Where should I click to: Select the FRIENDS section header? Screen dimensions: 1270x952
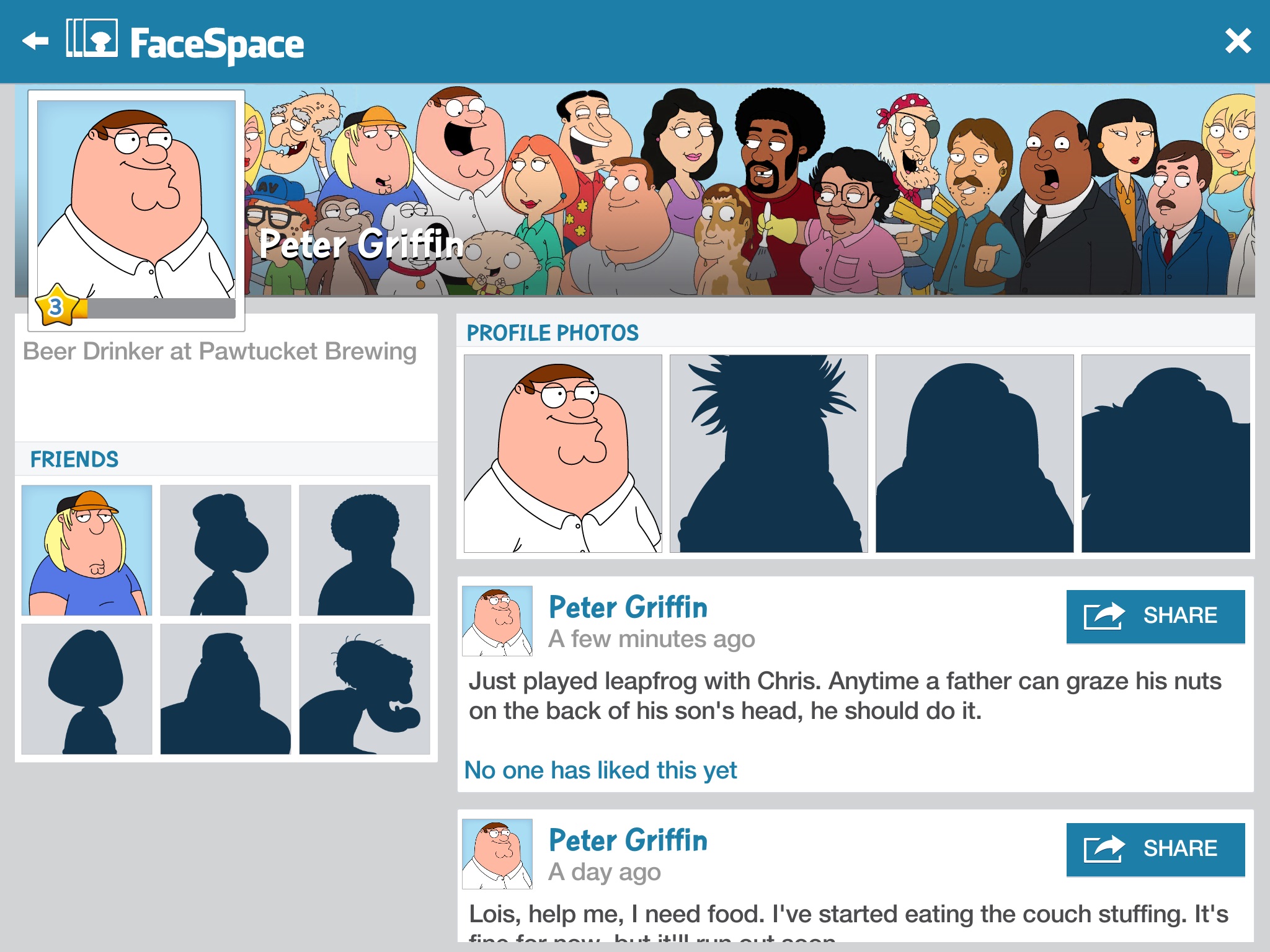click(x=74, y=459)
